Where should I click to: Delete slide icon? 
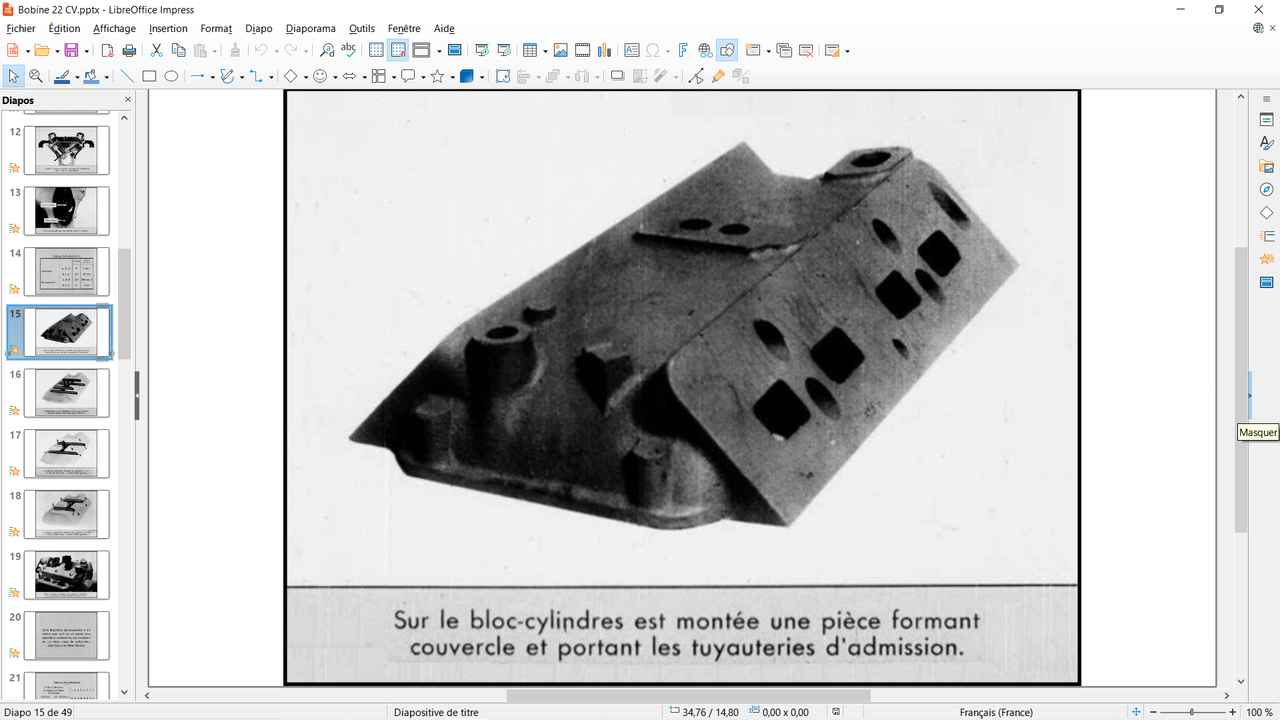coord(806,50)
